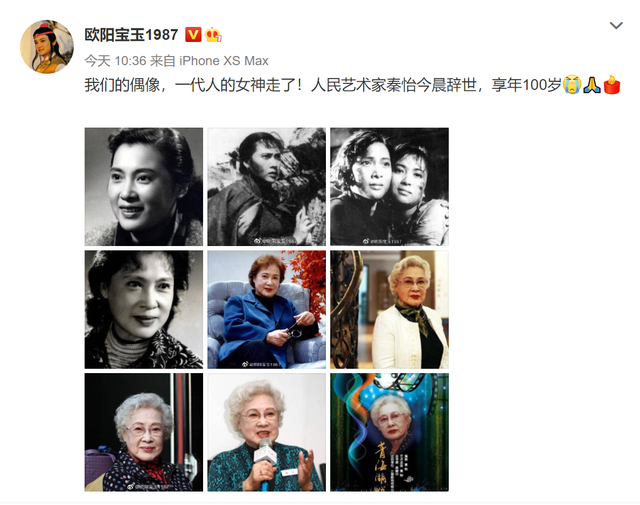Screen dimensions: 640x505
Task: Open the polka dot outfit photo thumbnail
Action: (x=144, y=432)
